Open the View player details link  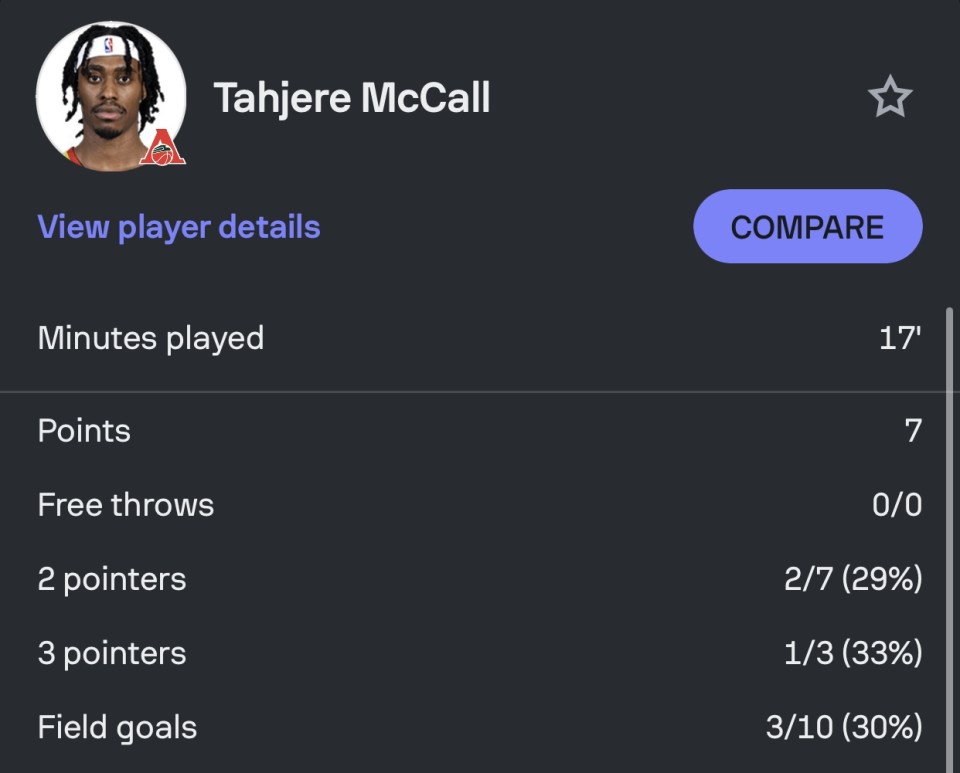coord(179,227)
